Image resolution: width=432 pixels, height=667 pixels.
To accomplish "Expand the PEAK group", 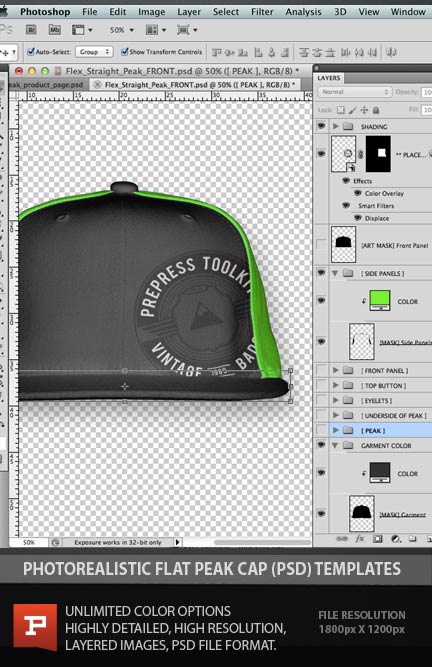I will coord(335,430).
